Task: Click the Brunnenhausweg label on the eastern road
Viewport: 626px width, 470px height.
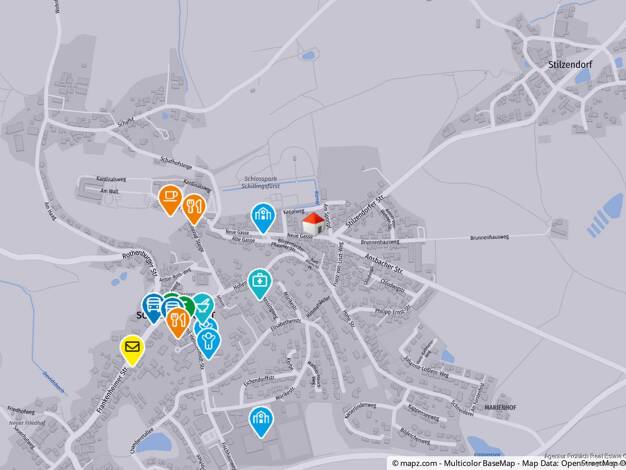Action: [489, 237]
